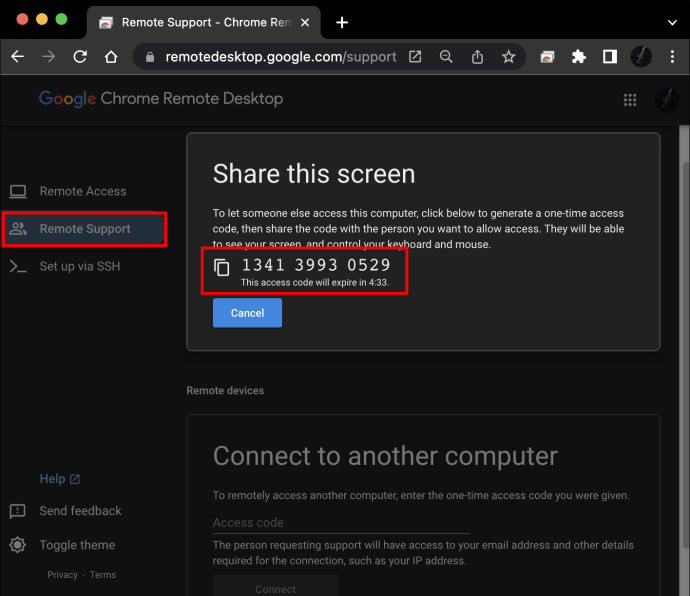Open the Help link
The width and height of the screenshot is (690, 596).
tap(60, 479)
